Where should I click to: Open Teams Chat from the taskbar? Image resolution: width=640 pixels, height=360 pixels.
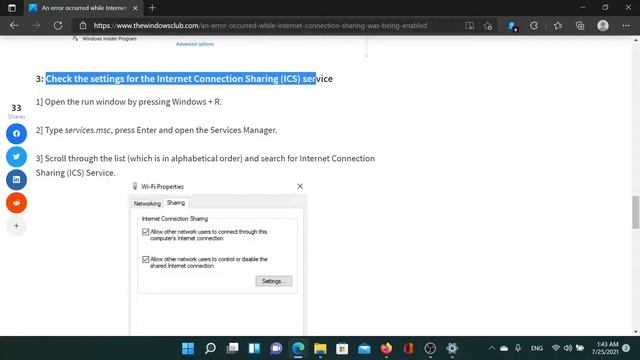click(276, 348)
